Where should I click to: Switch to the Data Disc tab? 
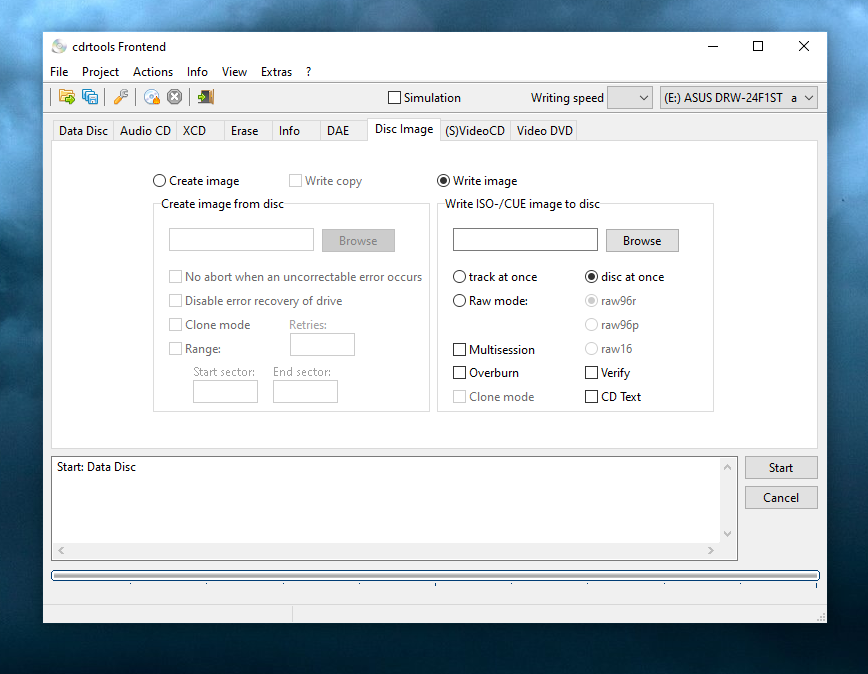(x=83, y=131)
